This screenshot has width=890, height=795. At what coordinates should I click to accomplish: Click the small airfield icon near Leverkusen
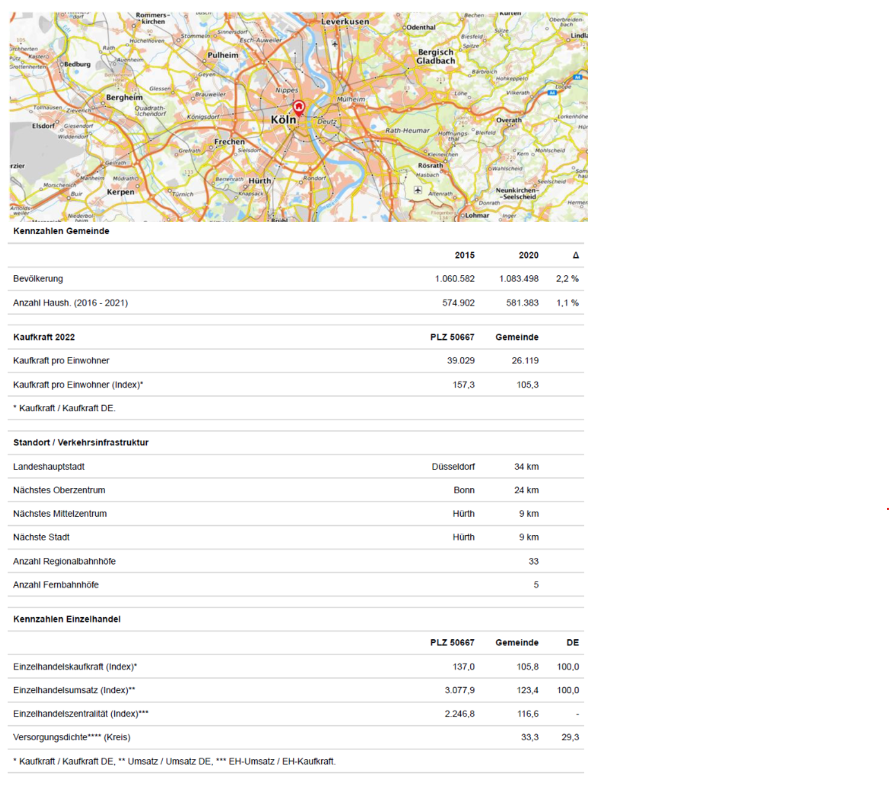pyautogui.click(x=333, y=46)
